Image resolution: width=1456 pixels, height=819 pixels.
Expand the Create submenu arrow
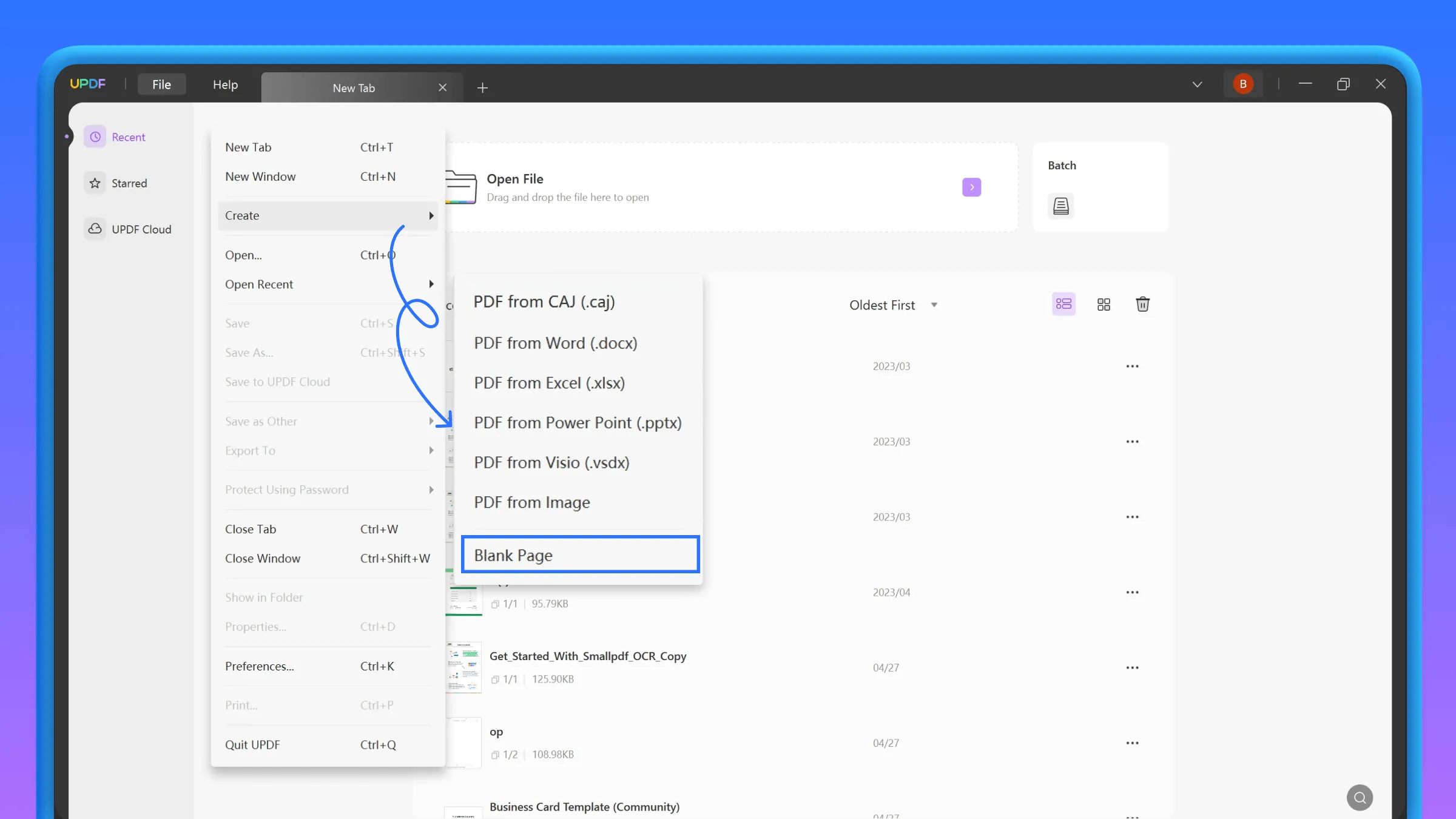point(431,215)
